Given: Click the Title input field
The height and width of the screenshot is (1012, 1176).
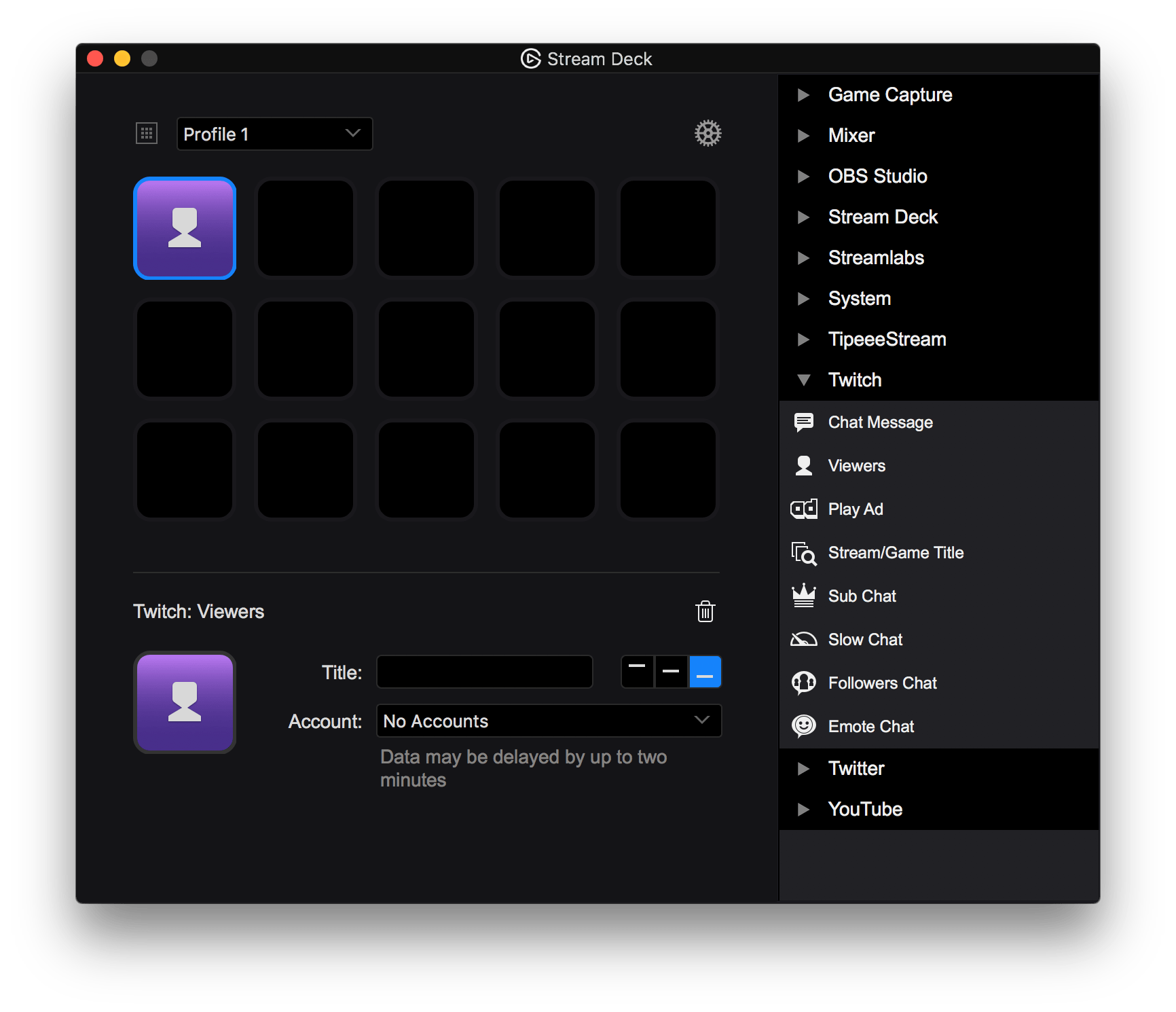Looking at the screenshot, I should (485, 672).
